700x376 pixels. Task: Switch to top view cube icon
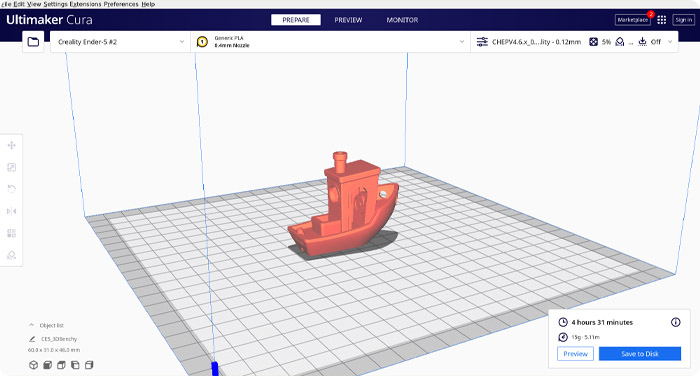[61, 365]
